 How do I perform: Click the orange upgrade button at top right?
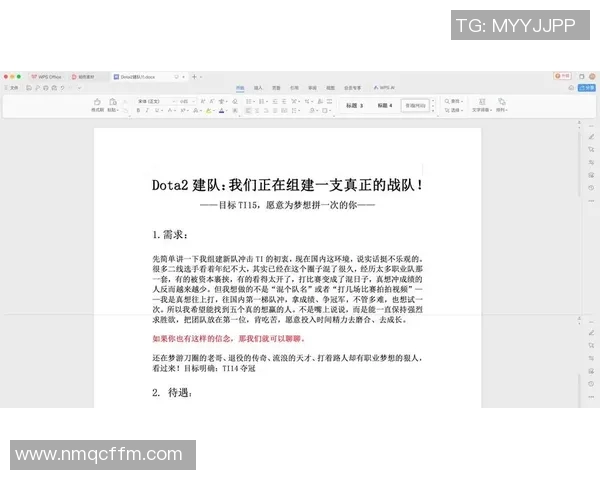(x=562, y=76)
